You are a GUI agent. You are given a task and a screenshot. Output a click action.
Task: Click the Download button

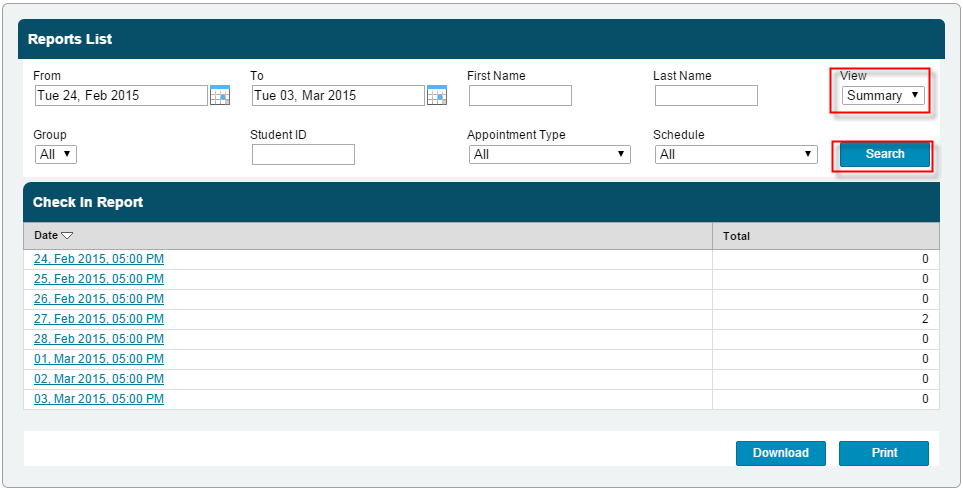click(x=780, y=453)
